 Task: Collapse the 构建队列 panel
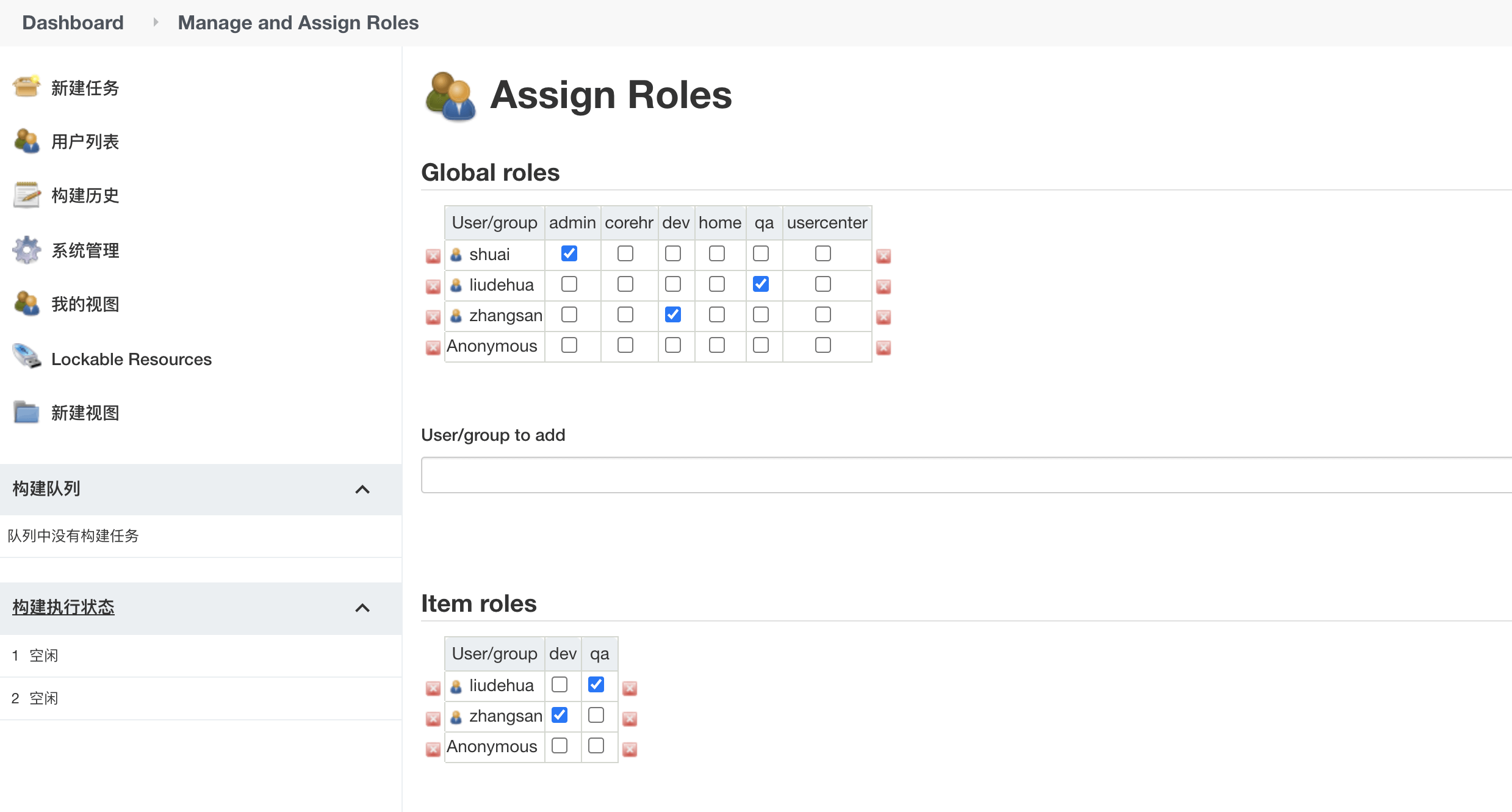tap(362, 489)
